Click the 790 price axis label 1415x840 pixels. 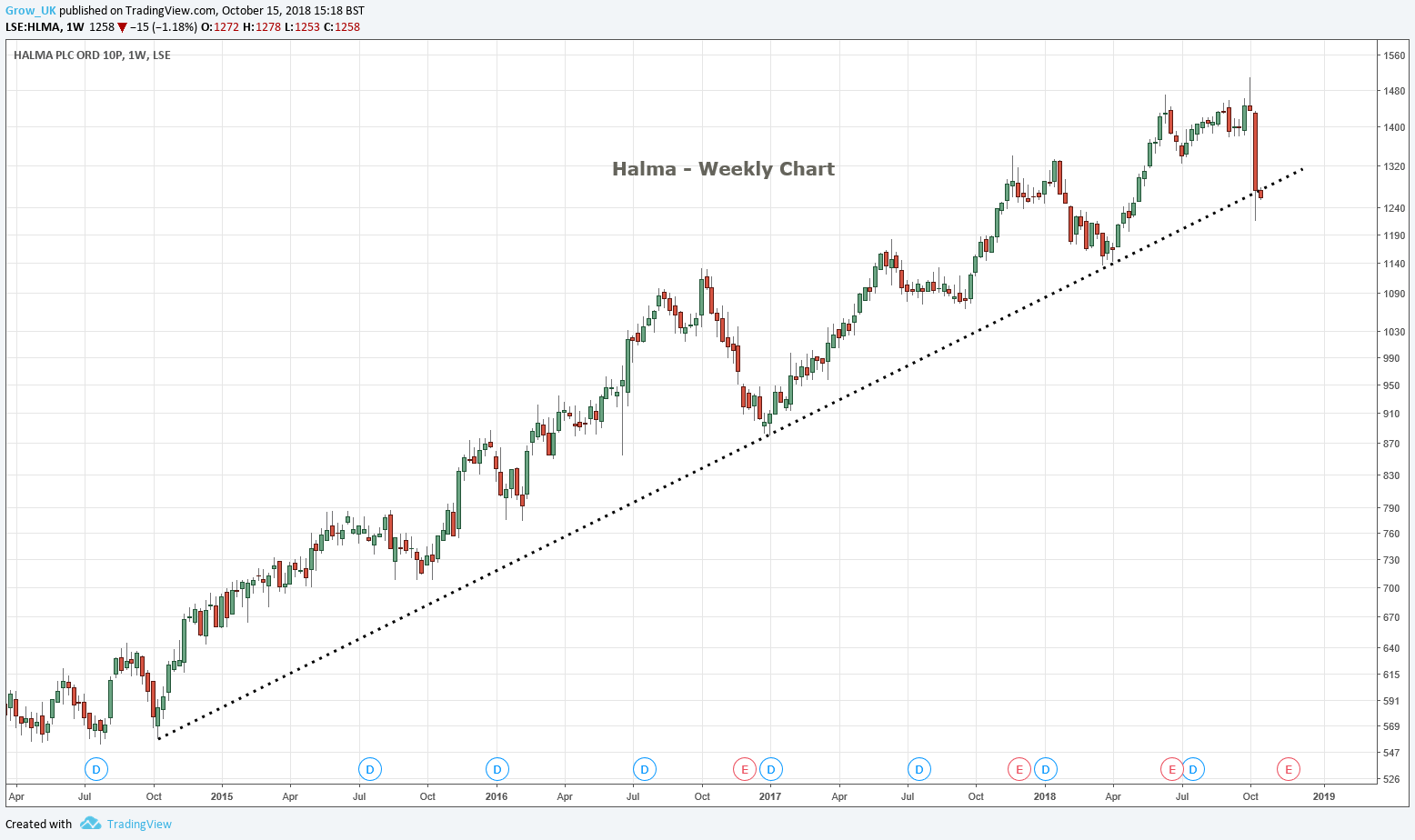pos(1391,508)
